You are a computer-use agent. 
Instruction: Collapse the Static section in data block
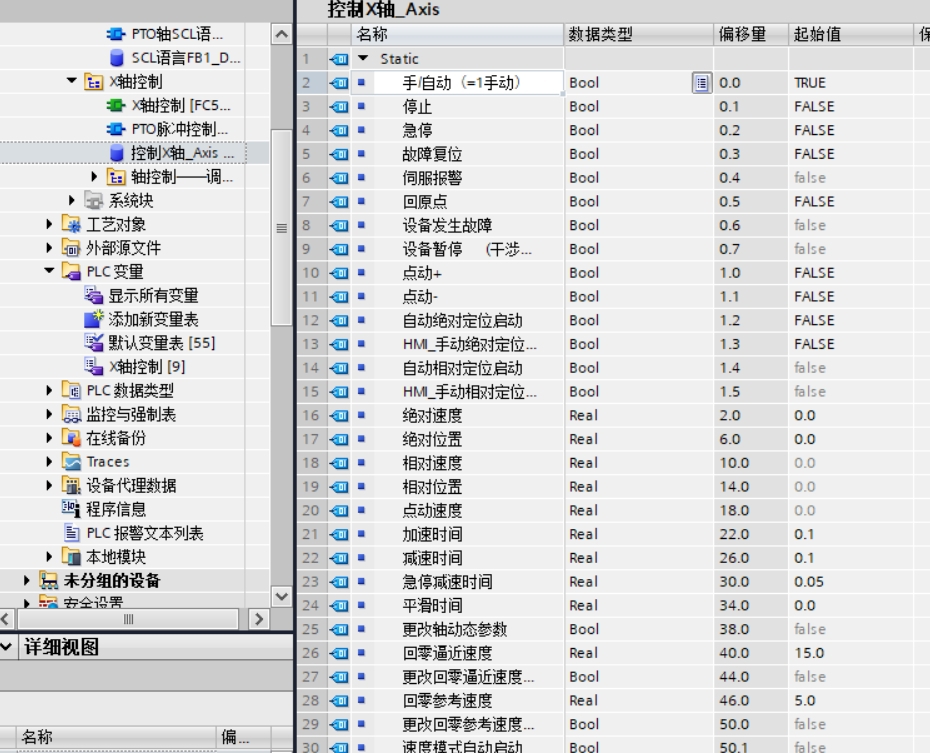pyautogui.click(x=363, y=58)
